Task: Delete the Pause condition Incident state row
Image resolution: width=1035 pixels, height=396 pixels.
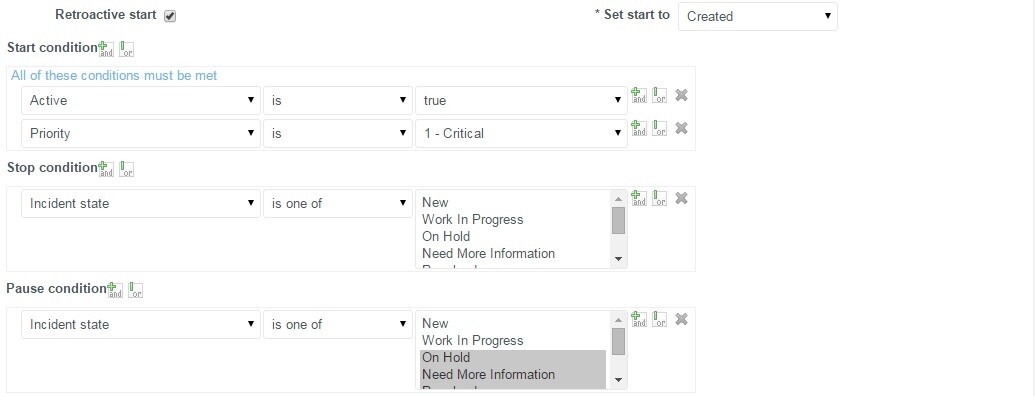Action: click(x=681, y=319)
